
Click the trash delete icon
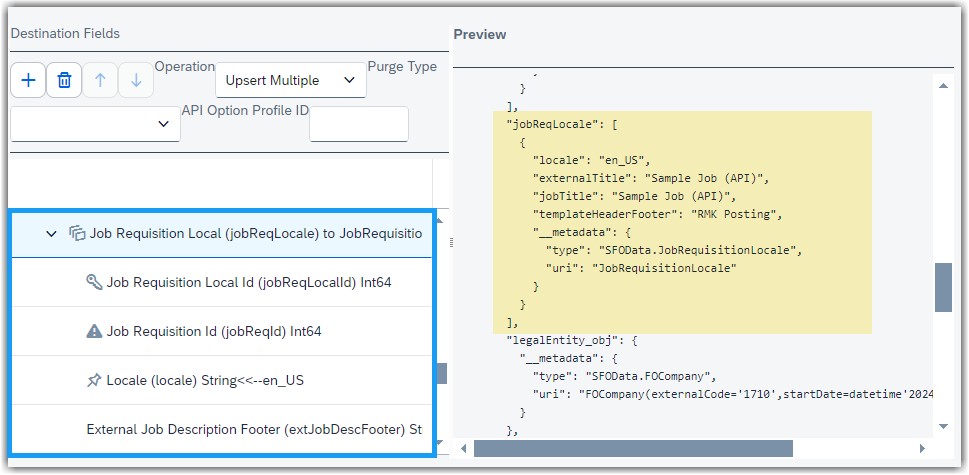[x=64, y=80]
